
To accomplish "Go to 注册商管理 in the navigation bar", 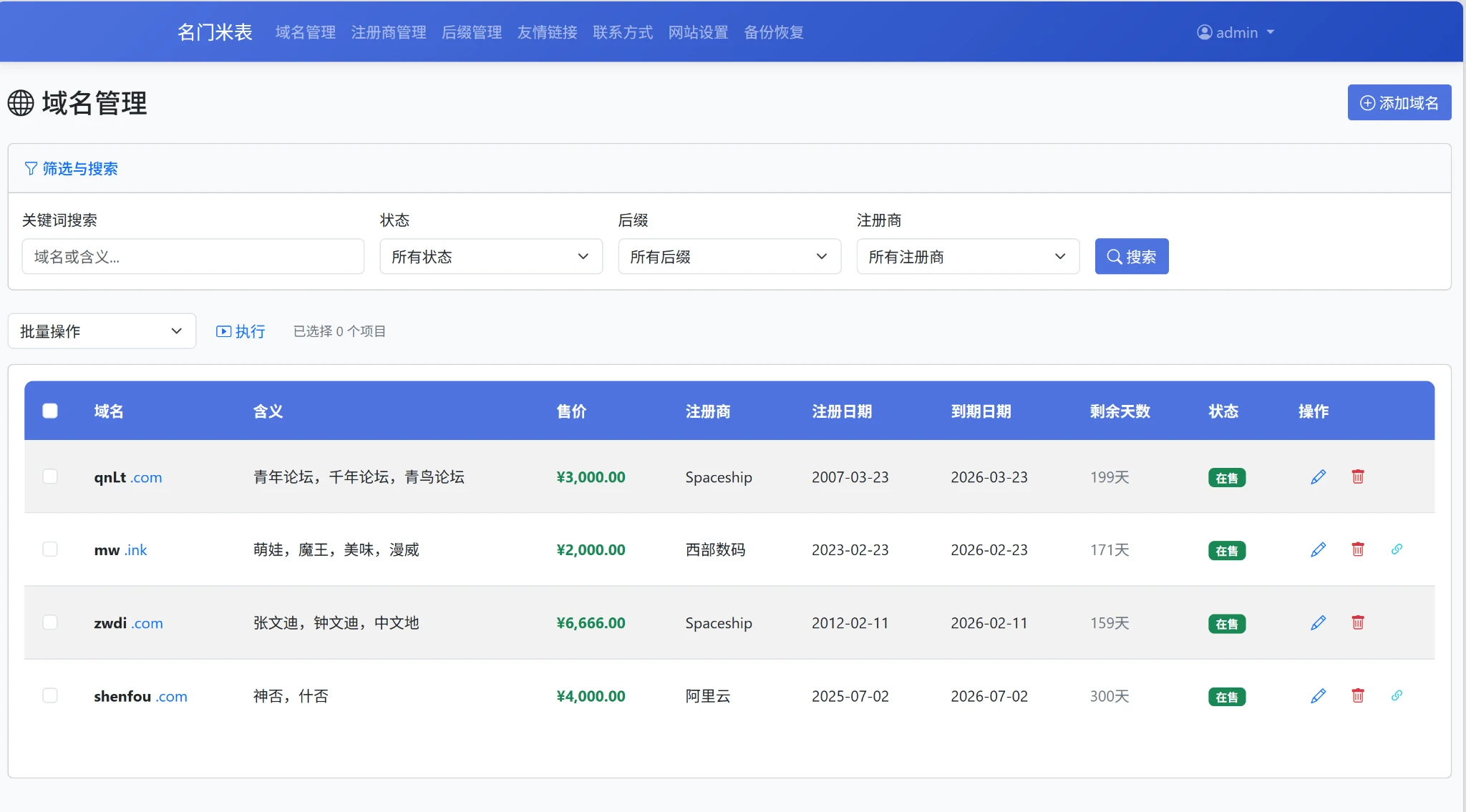I will coord(388,32).
